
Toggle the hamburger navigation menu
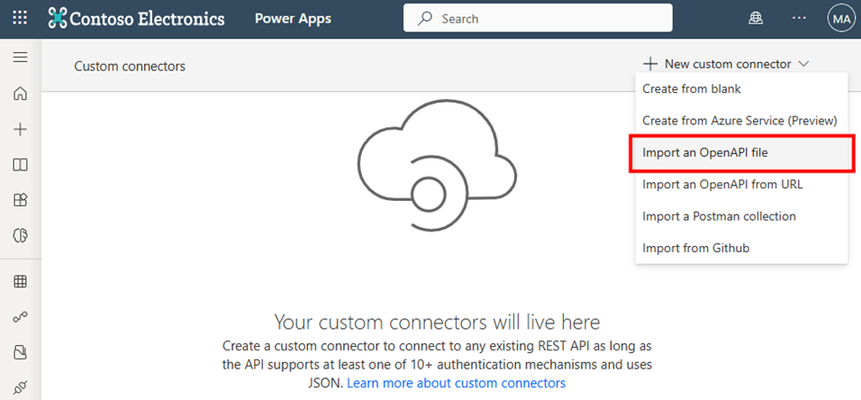20,57
